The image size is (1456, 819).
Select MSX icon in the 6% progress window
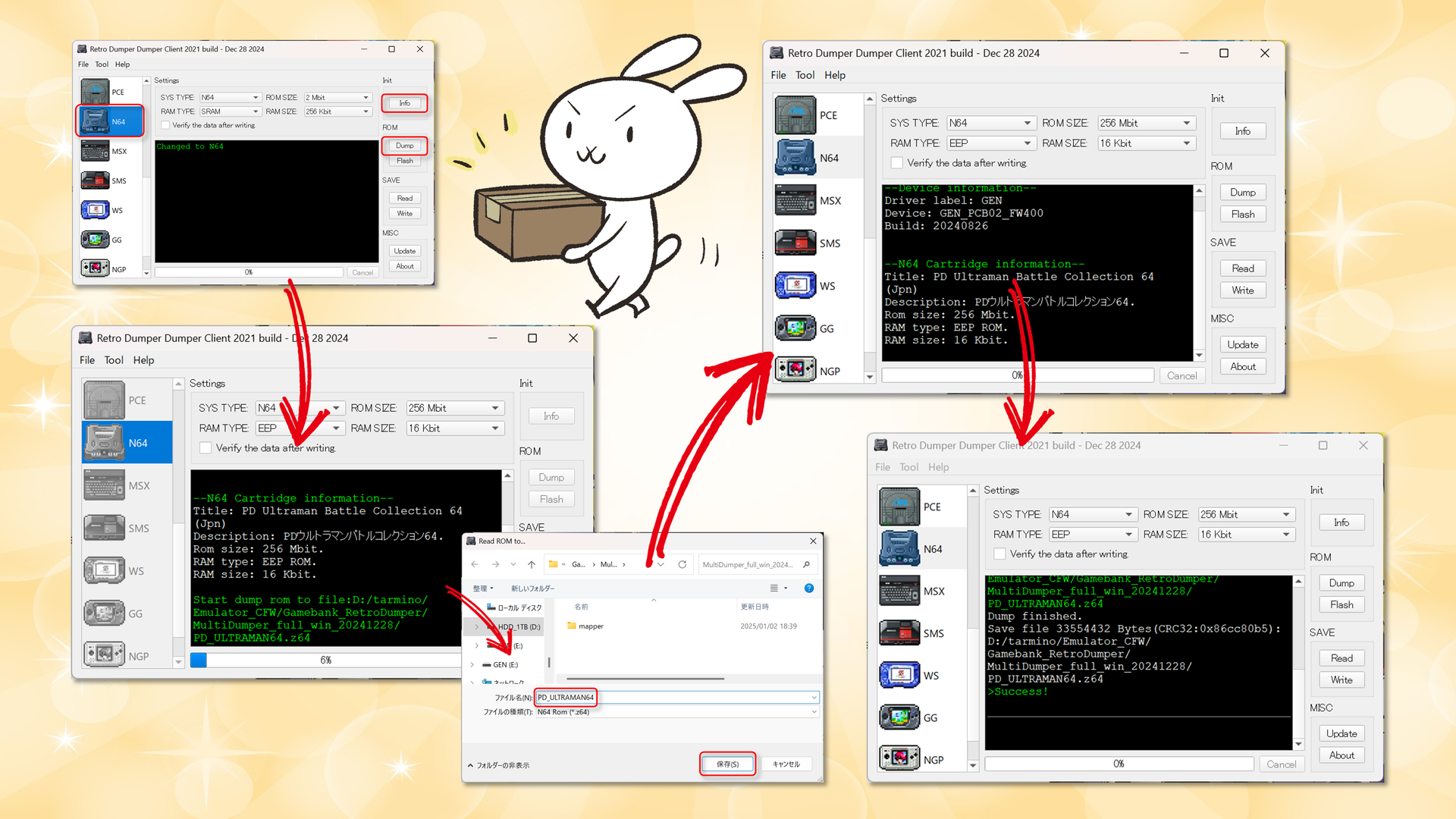tap(105, 485)
